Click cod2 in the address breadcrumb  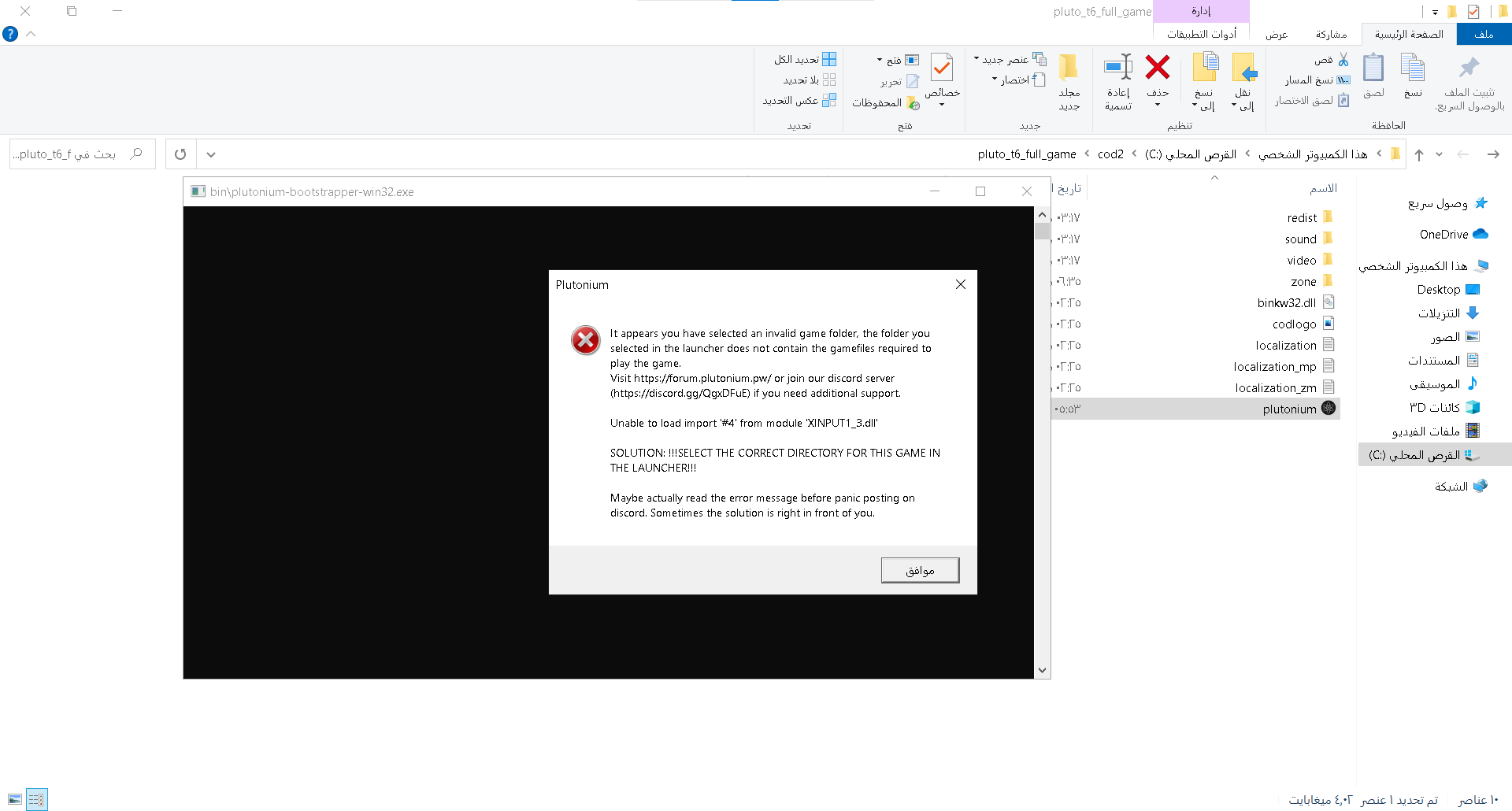click(x=1110, y=154)
